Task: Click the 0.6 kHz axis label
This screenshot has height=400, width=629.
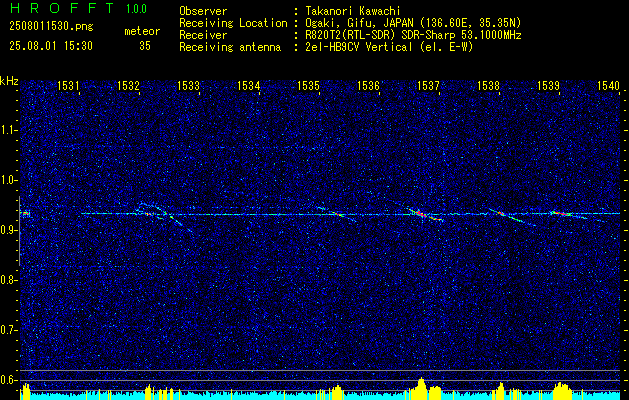Action: tap(8, 380)
